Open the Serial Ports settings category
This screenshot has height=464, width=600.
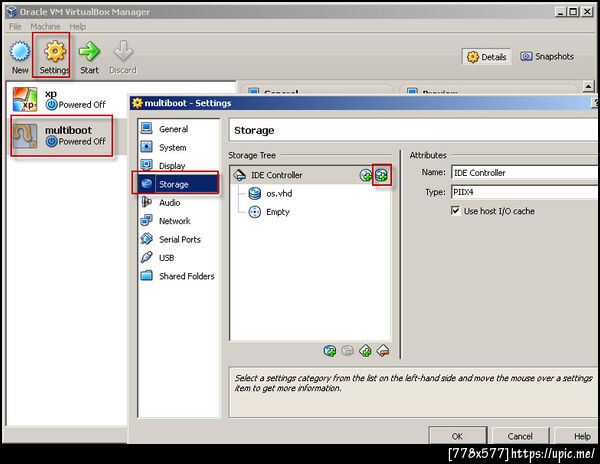[178, 239]
